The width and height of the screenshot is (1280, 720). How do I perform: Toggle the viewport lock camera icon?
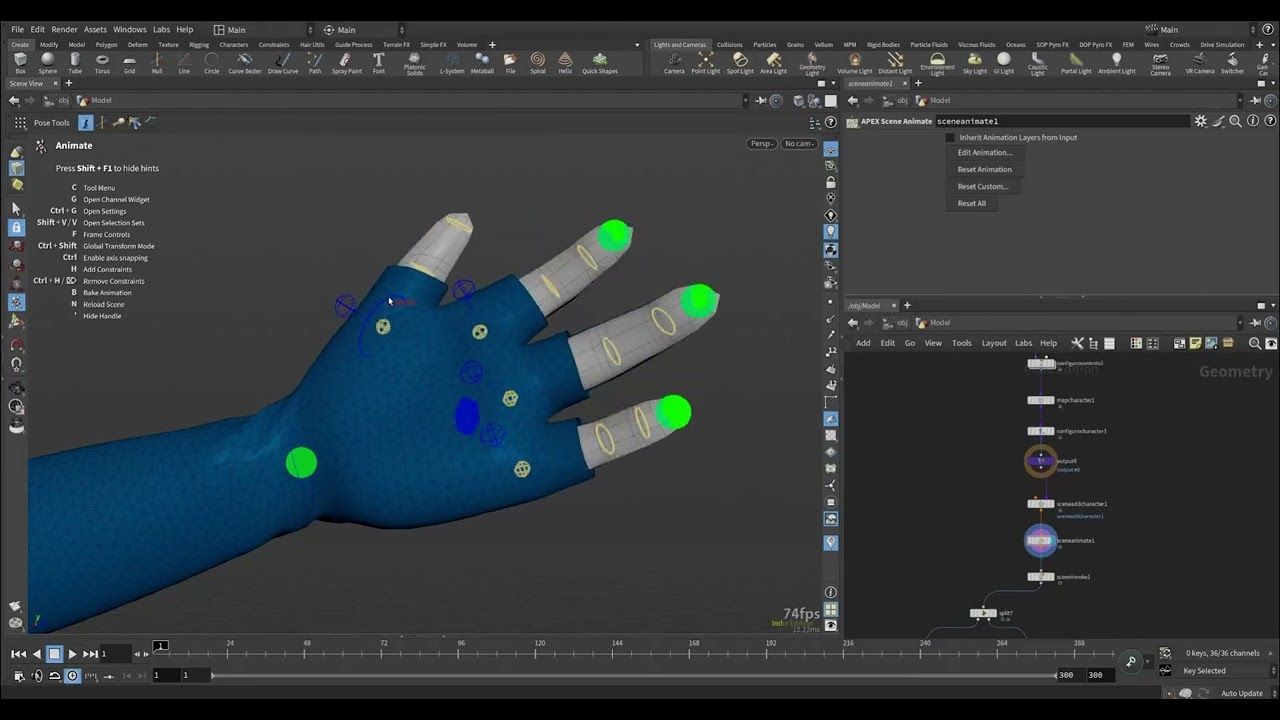(x=831, y=182)
